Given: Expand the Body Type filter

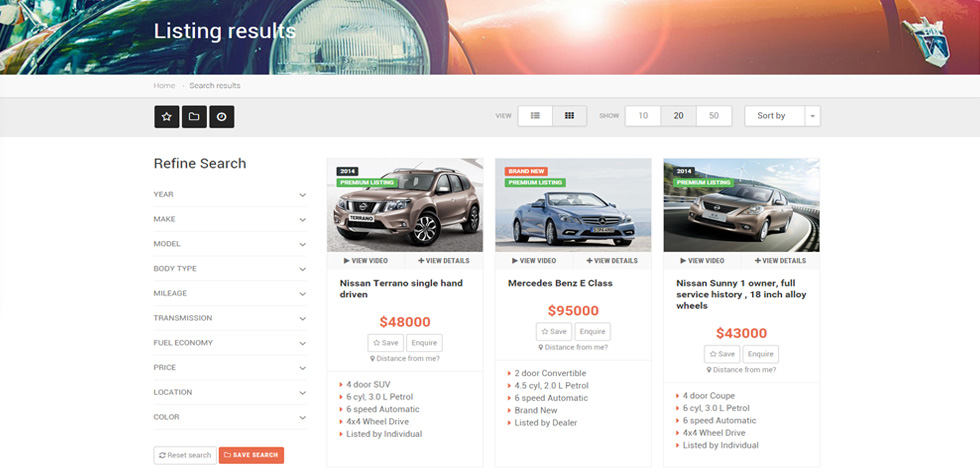Looking at the screenshot, I should 230,269.
